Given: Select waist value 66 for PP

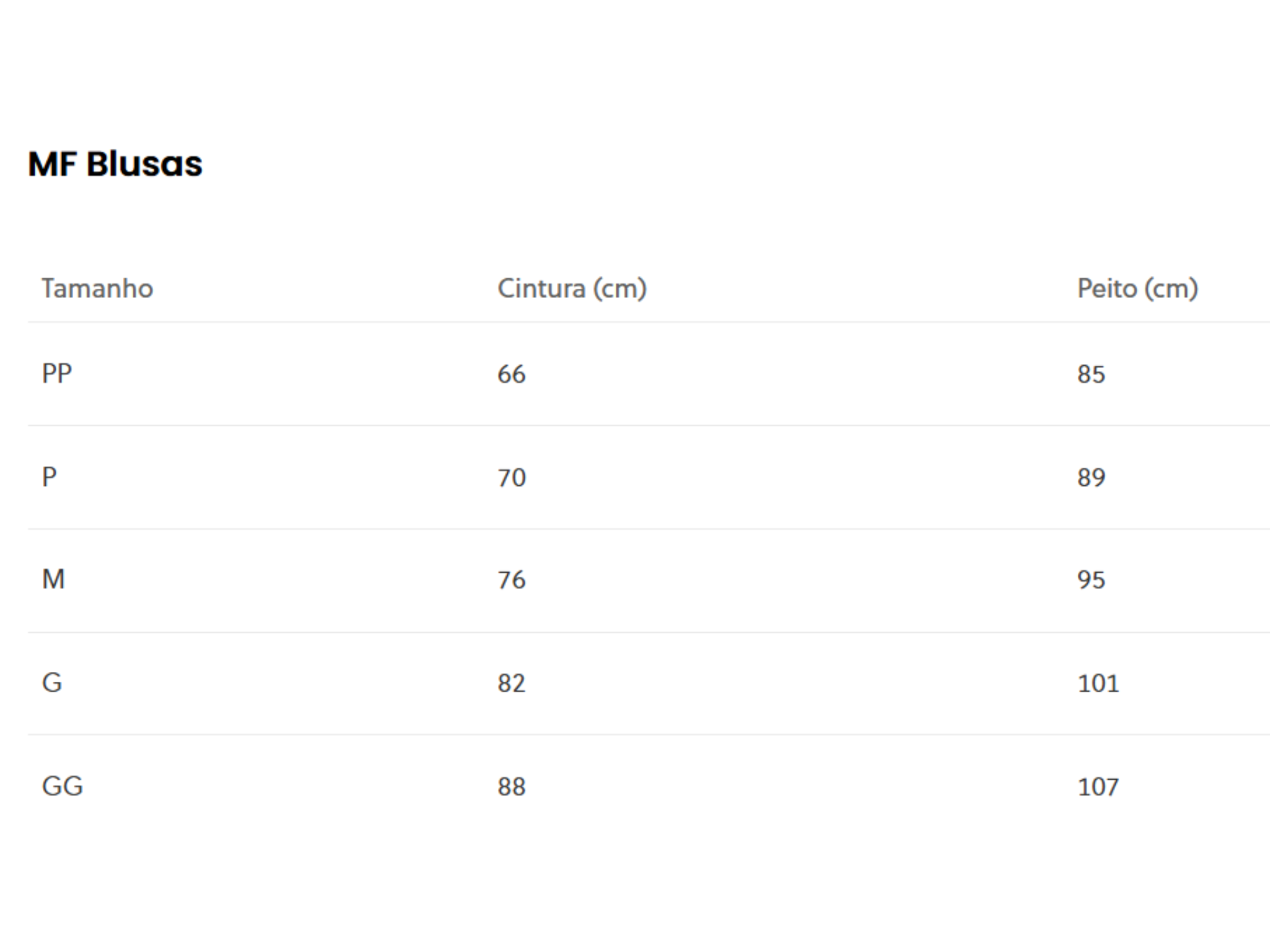Looking at the screenshot, I should (512, 374).
